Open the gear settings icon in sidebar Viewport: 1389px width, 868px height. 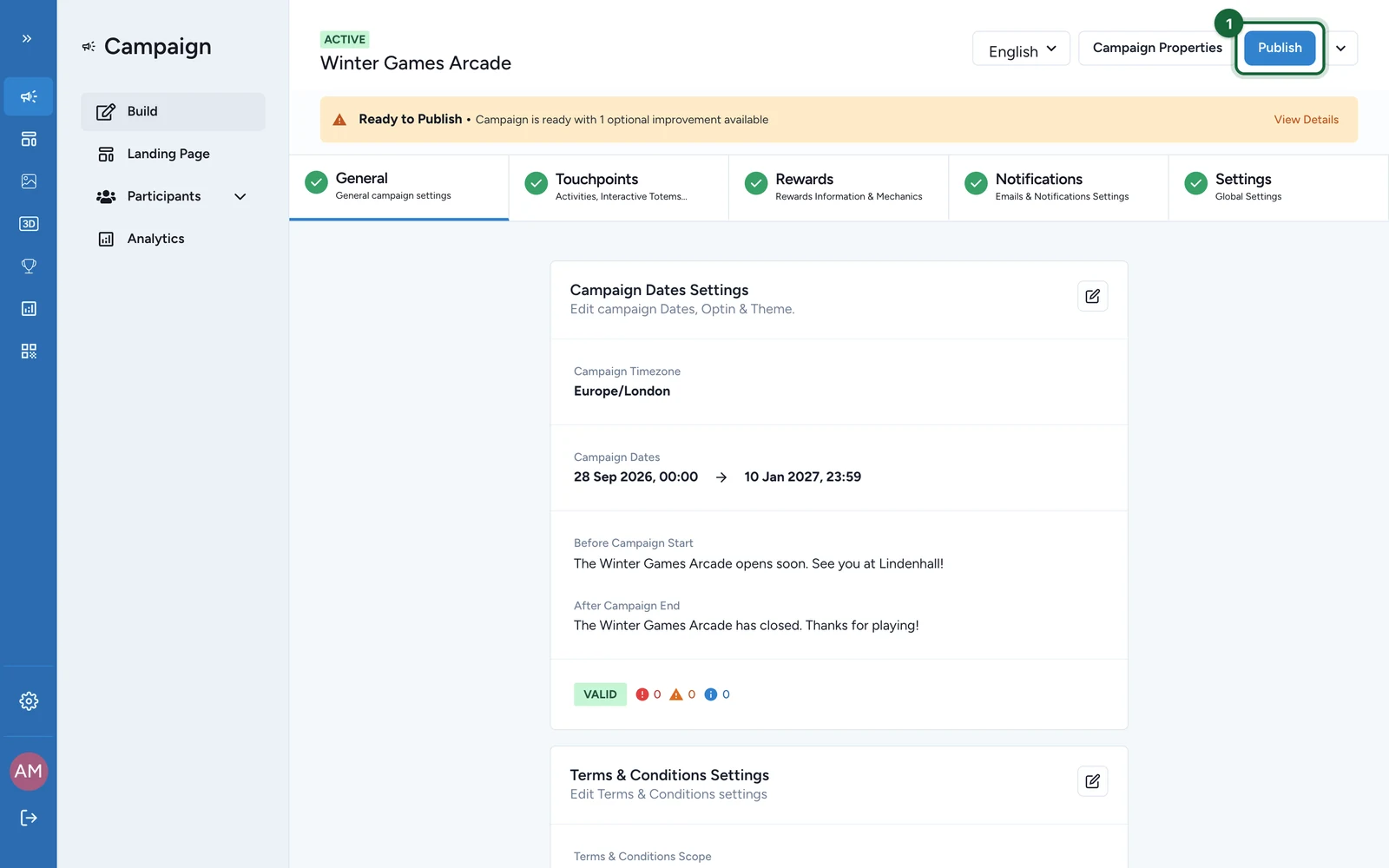click(29, 701)
